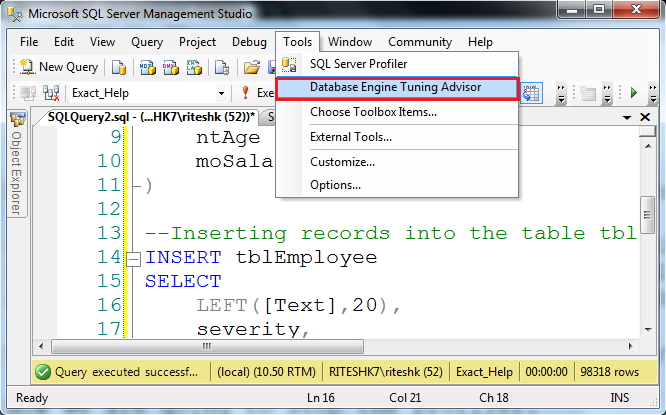Image resolution: width=666 pixels, height=415 pixels.
Task: Close the open Tools menu
Action: click(x=297, y=42)
